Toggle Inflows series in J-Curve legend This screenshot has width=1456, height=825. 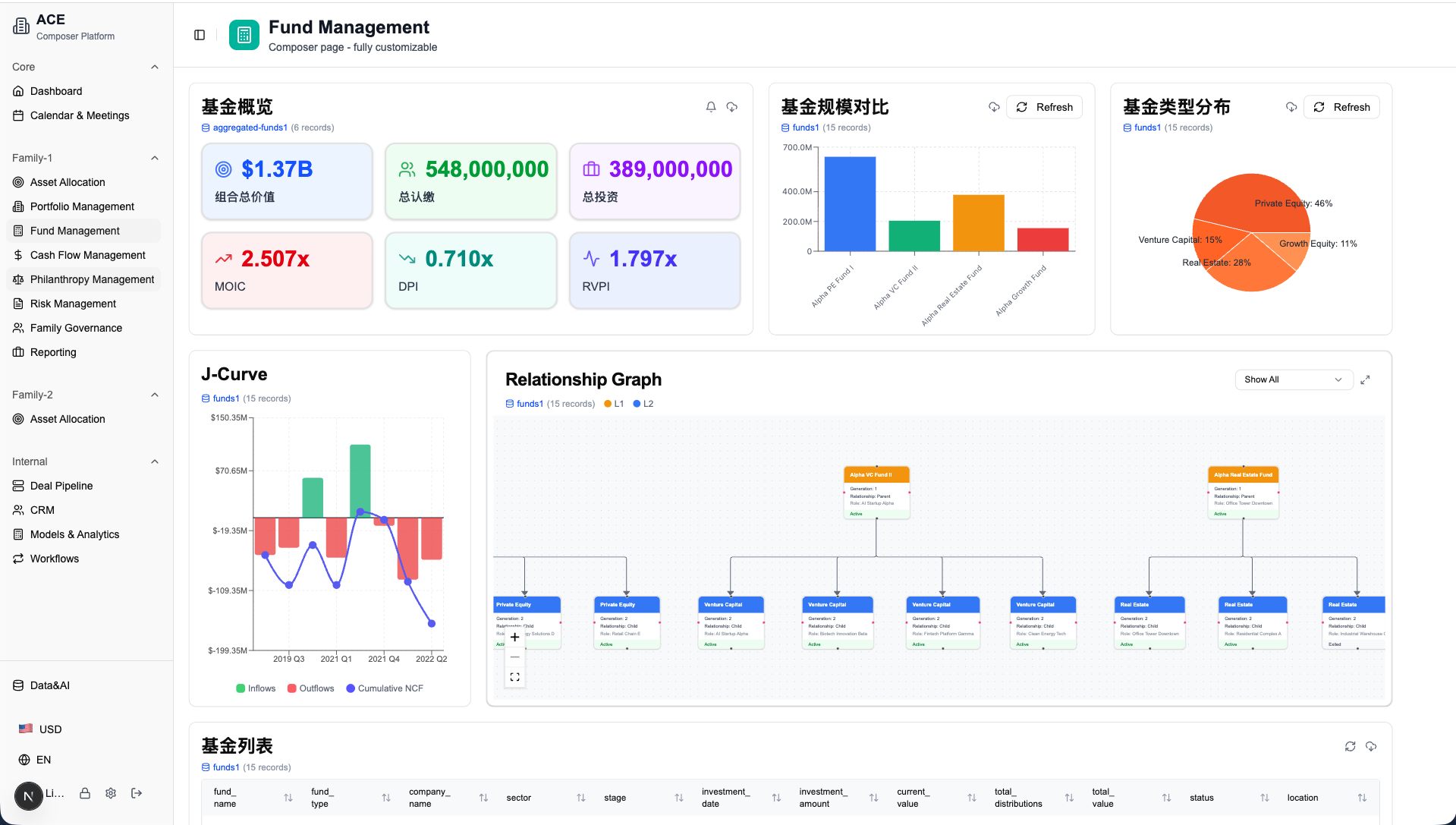coord(256,688)
